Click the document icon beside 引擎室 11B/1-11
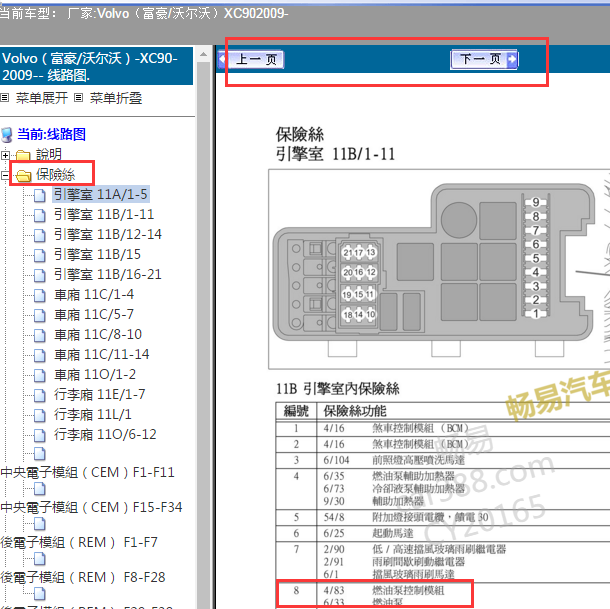This screenshot has height=609, width=610. 39,215
